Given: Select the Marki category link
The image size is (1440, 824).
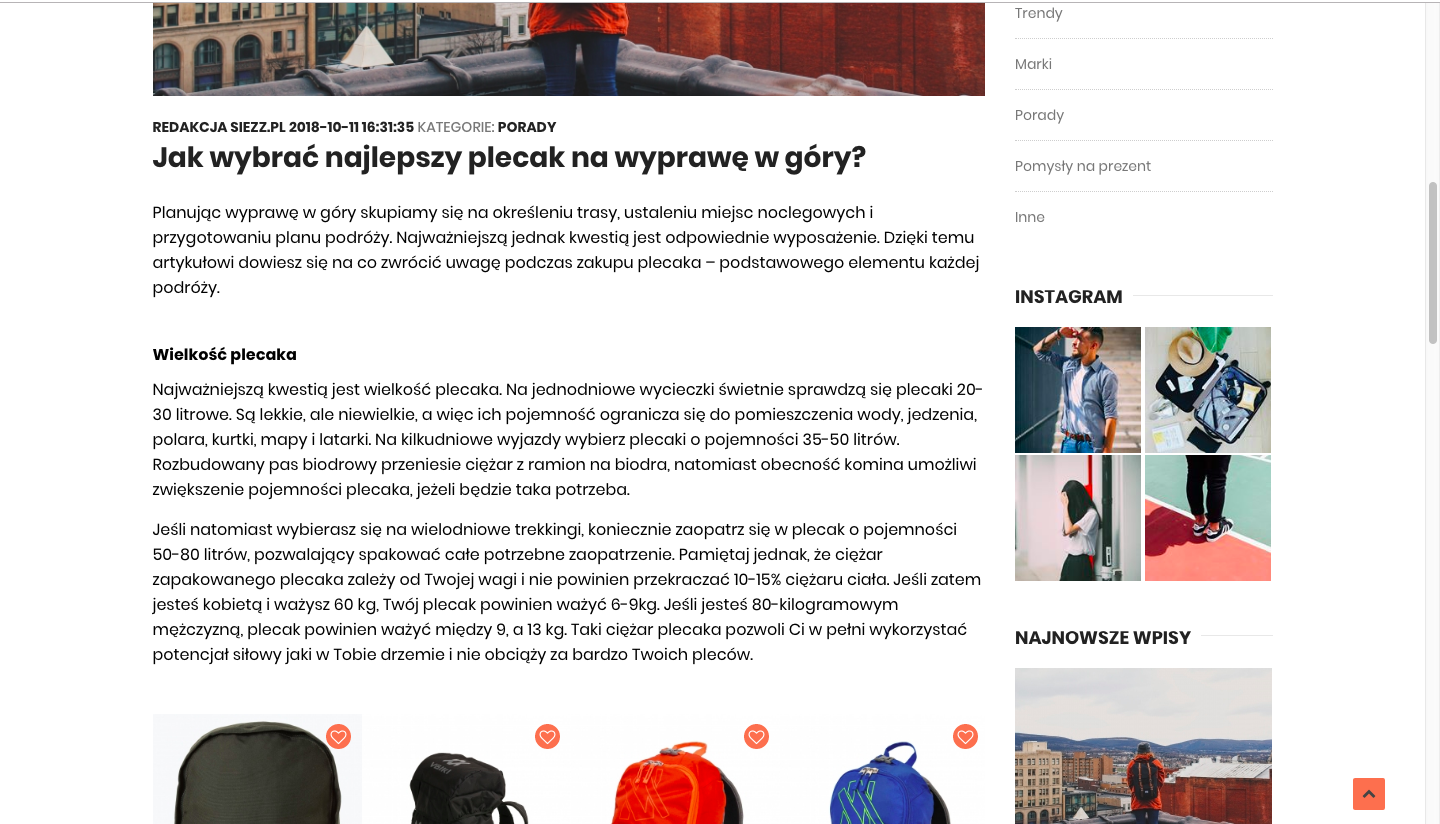Looking at the screenshot, I should point(1033,64).
